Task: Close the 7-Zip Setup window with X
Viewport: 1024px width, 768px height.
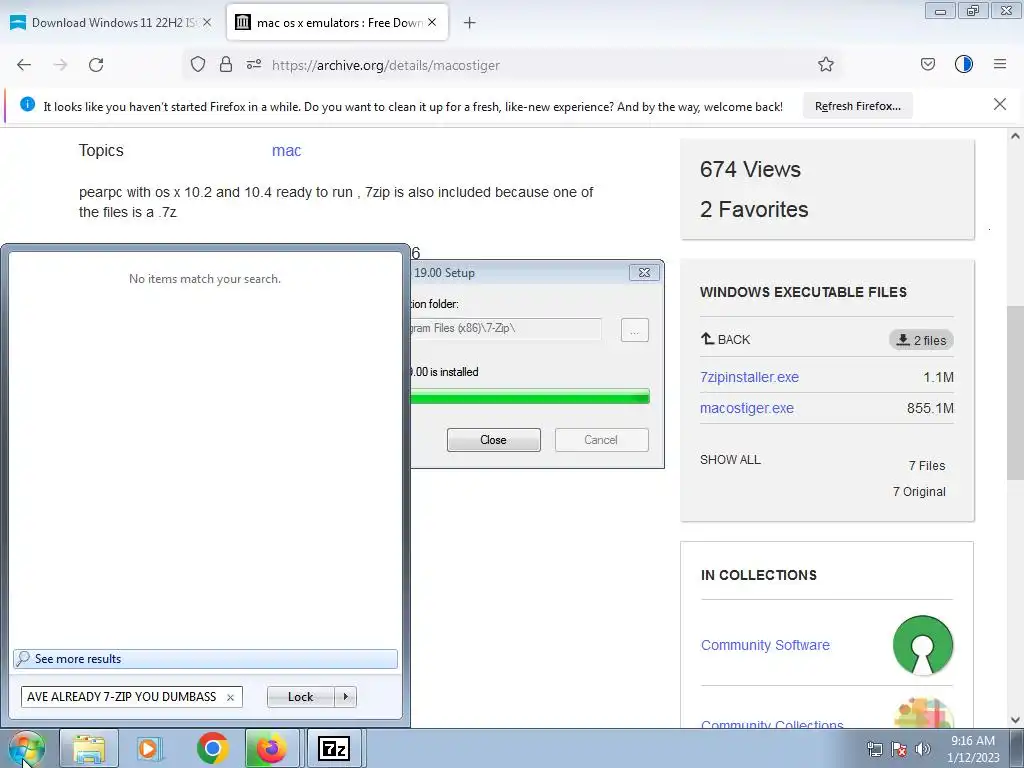Action: pos(644,272)
